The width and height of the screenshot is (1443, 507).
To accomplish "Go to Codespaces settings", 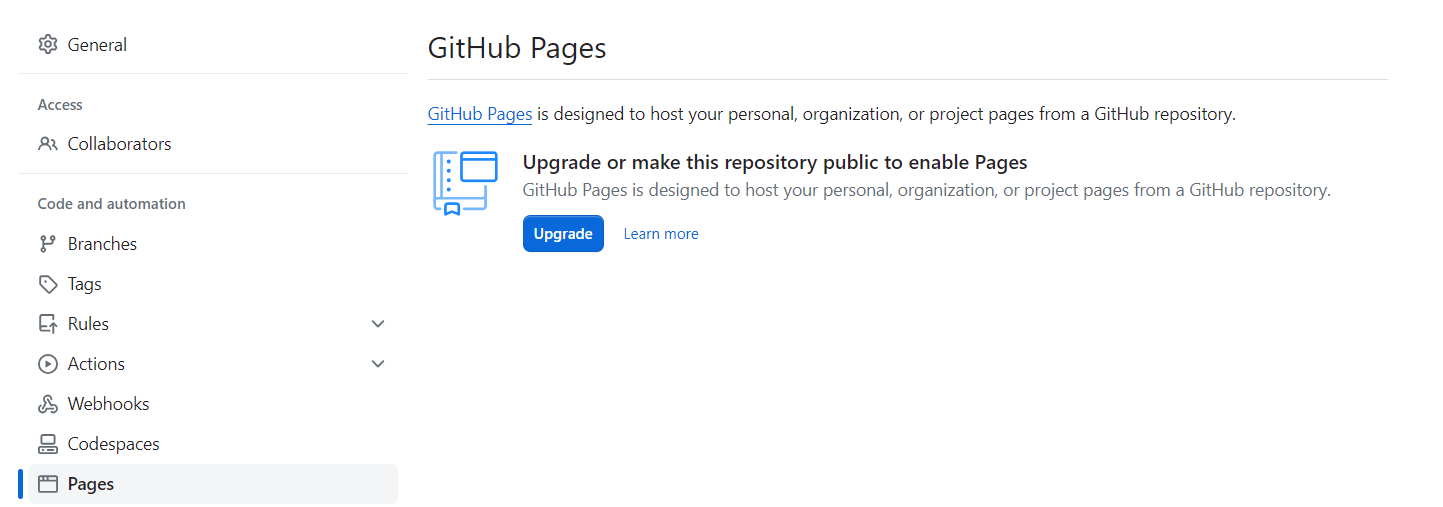I will pyautogui.click(x=213, y=444).
